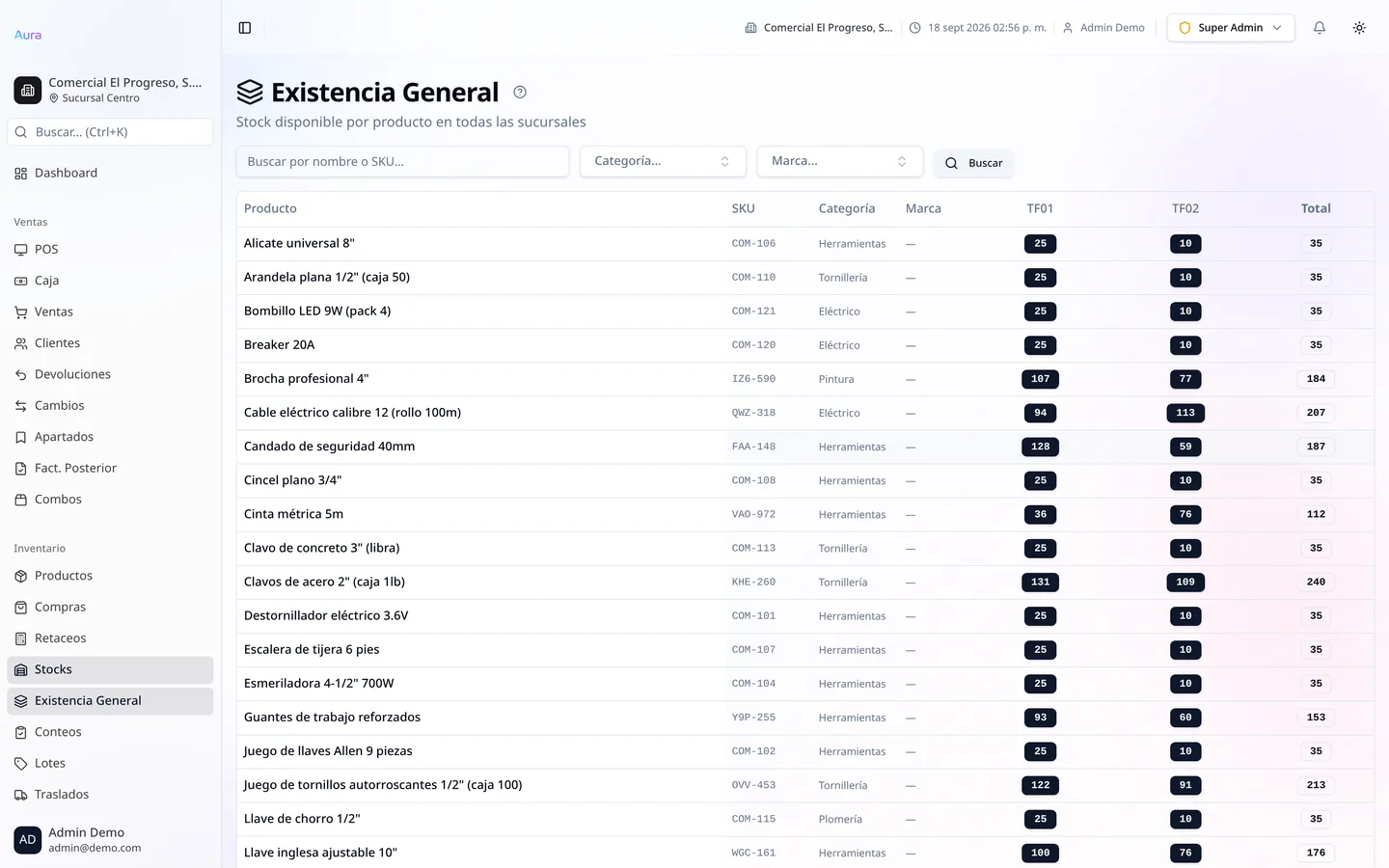Select Candado de seguridad 40mm product
The width and height of the screenshot is (1389, 868).
pyautogui.click(x=329, y=447)
